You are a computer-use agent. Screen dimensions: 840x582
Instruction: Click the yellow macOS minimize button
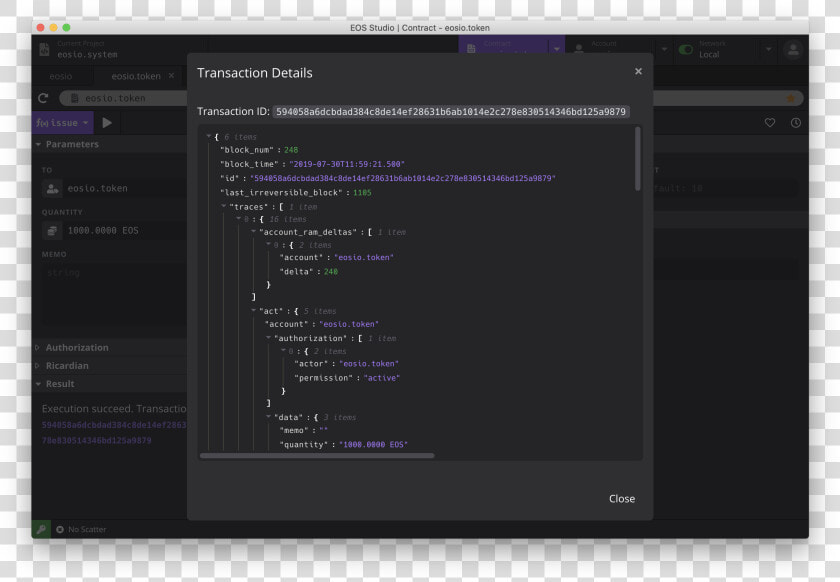pyautogui.click(x=53, y=27)
